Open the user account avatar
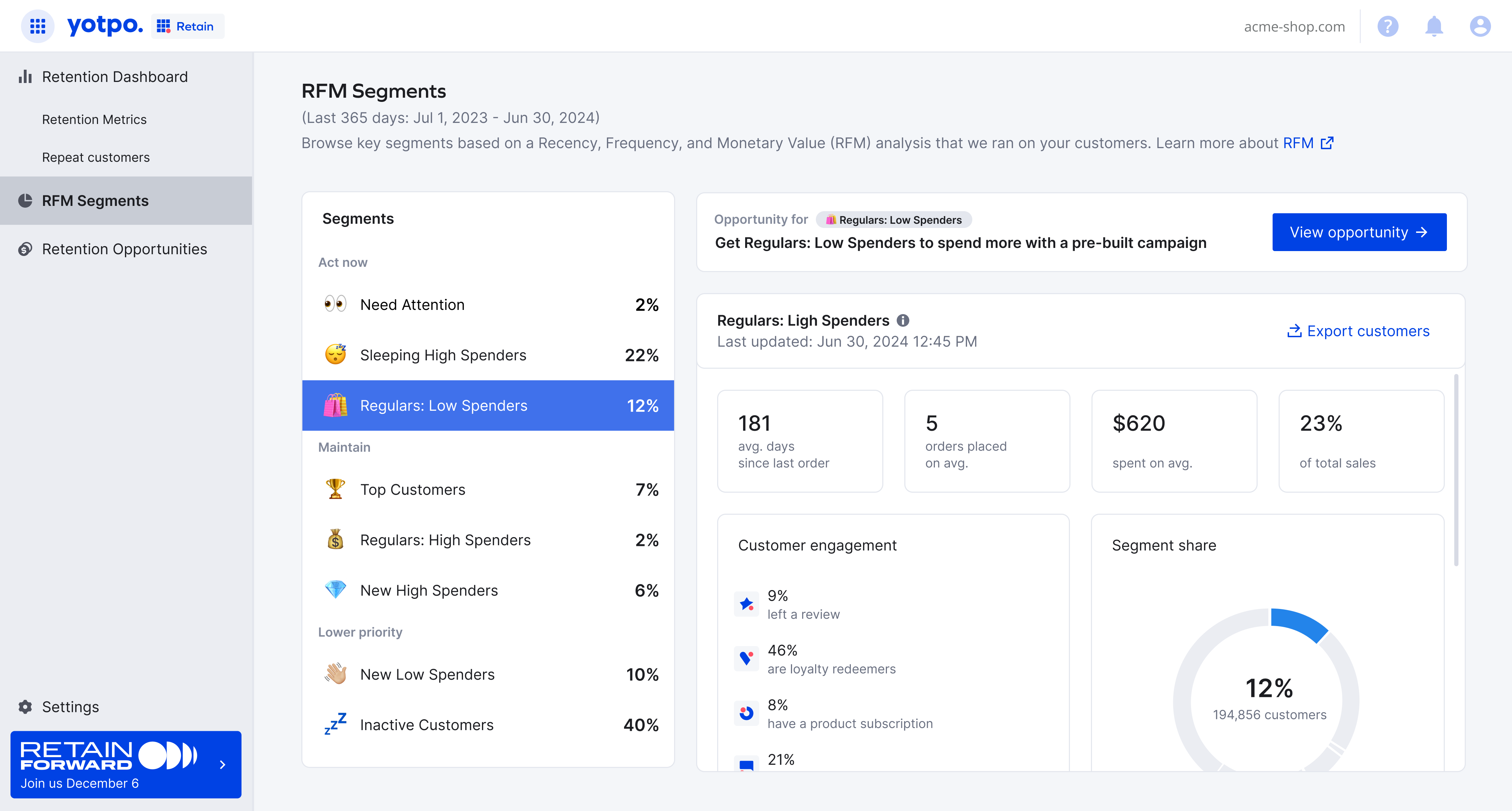 click(x=1480, y=26)
